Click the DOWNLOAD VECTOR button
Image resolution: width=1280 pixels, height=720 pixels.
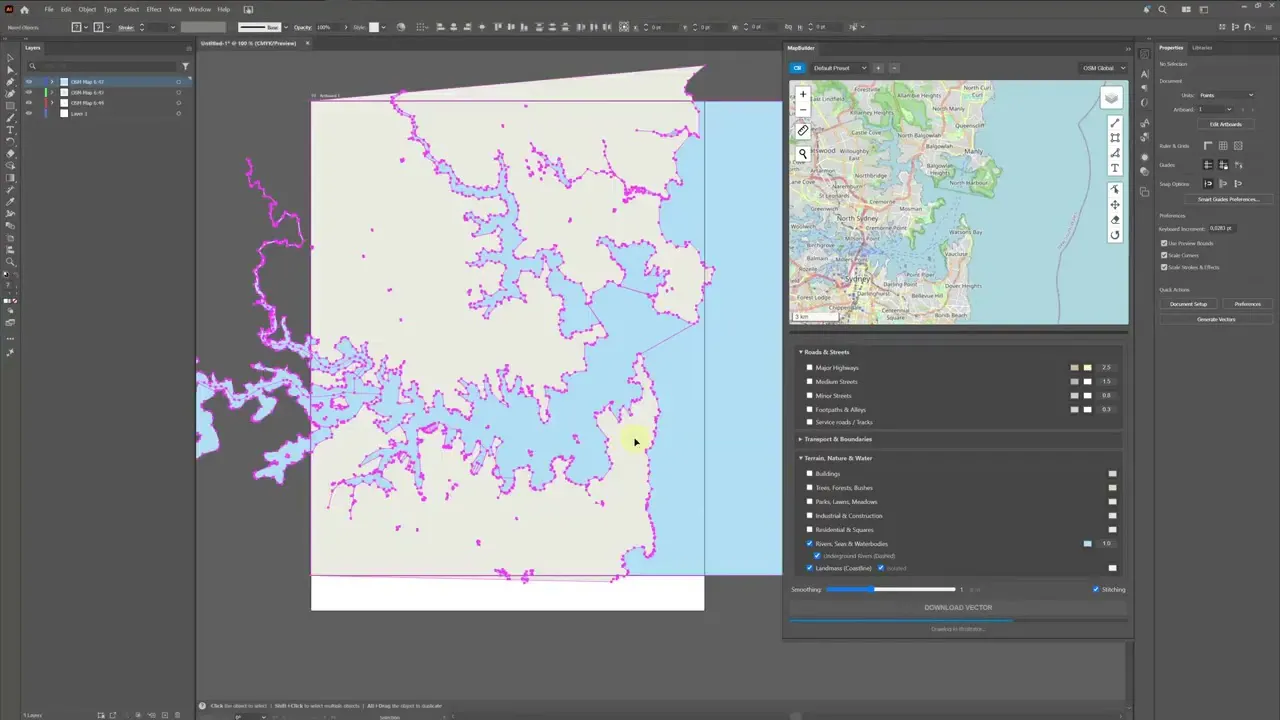(x=958, y=608)
